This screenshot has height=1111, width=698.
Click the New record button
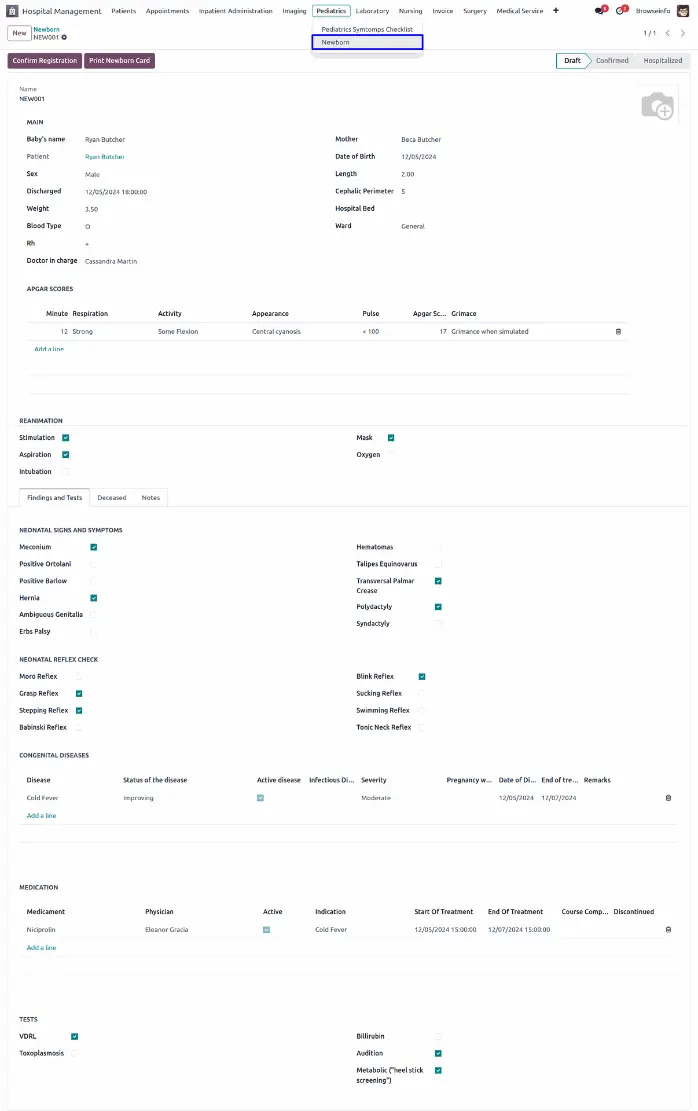click(x=19, y=33)
